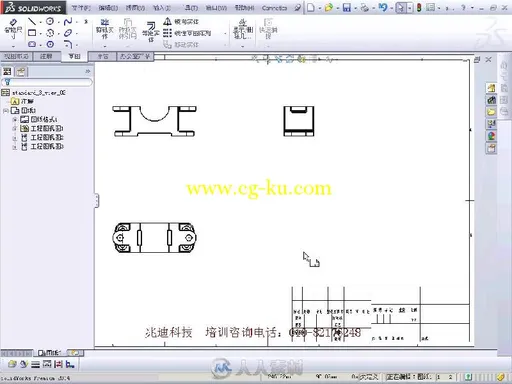The height and width of the screenshot is (384, 512).
Task: Expand the 图纸格式1 tree node
Action: (15, 119)
